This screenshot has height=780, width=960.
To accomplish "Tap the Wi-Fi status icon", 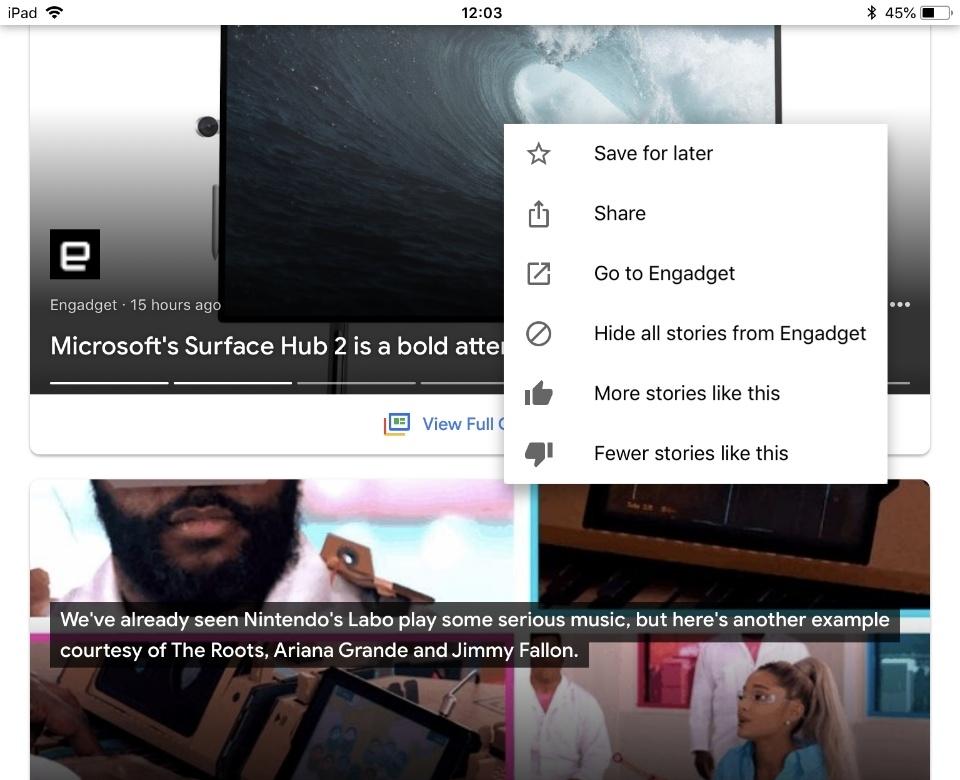I will coord(54,12).
